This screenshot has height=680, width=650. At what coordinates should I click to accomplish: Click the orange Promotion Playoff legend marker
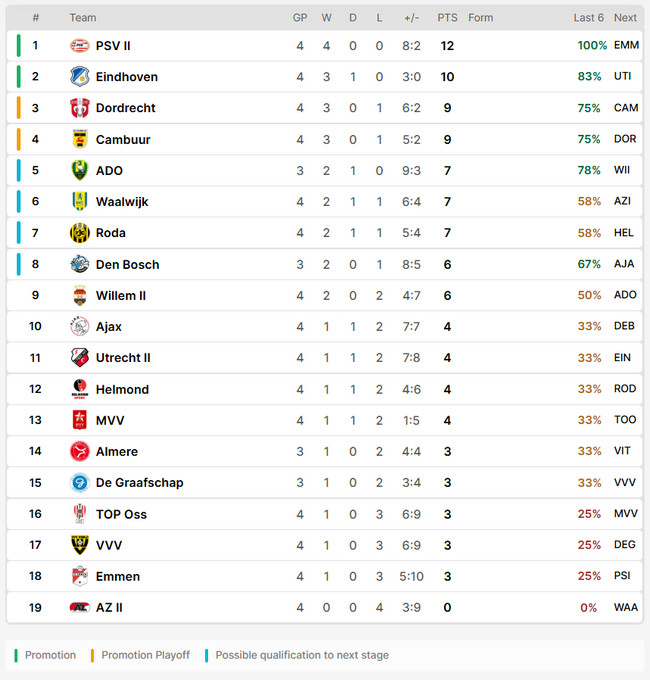click(x=92, y=655)
